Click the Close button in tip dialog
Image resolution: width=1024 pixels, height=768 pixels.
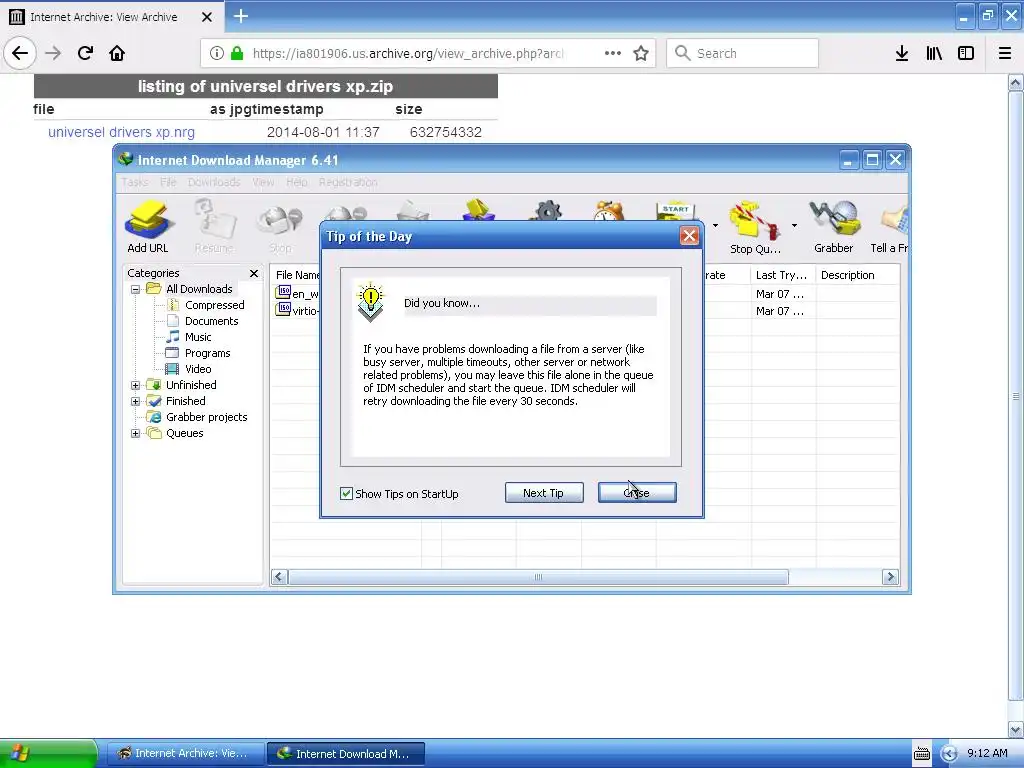click(637, 493)
